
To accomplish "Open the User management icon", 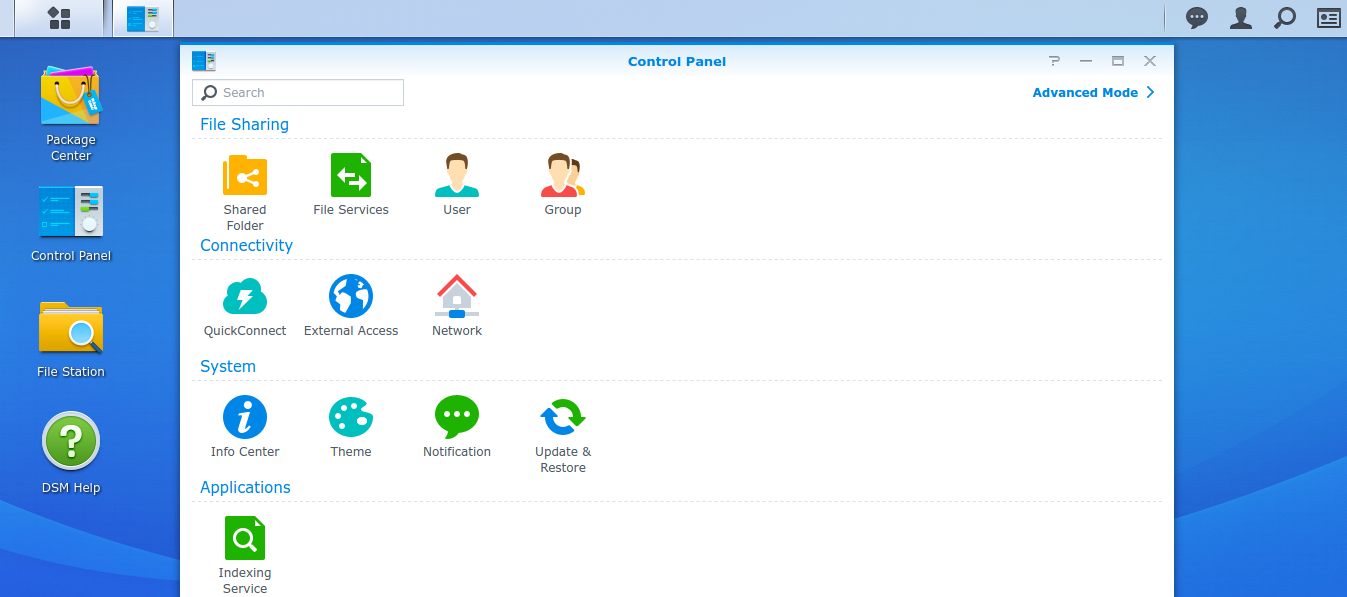I will [x=457, y=176].
